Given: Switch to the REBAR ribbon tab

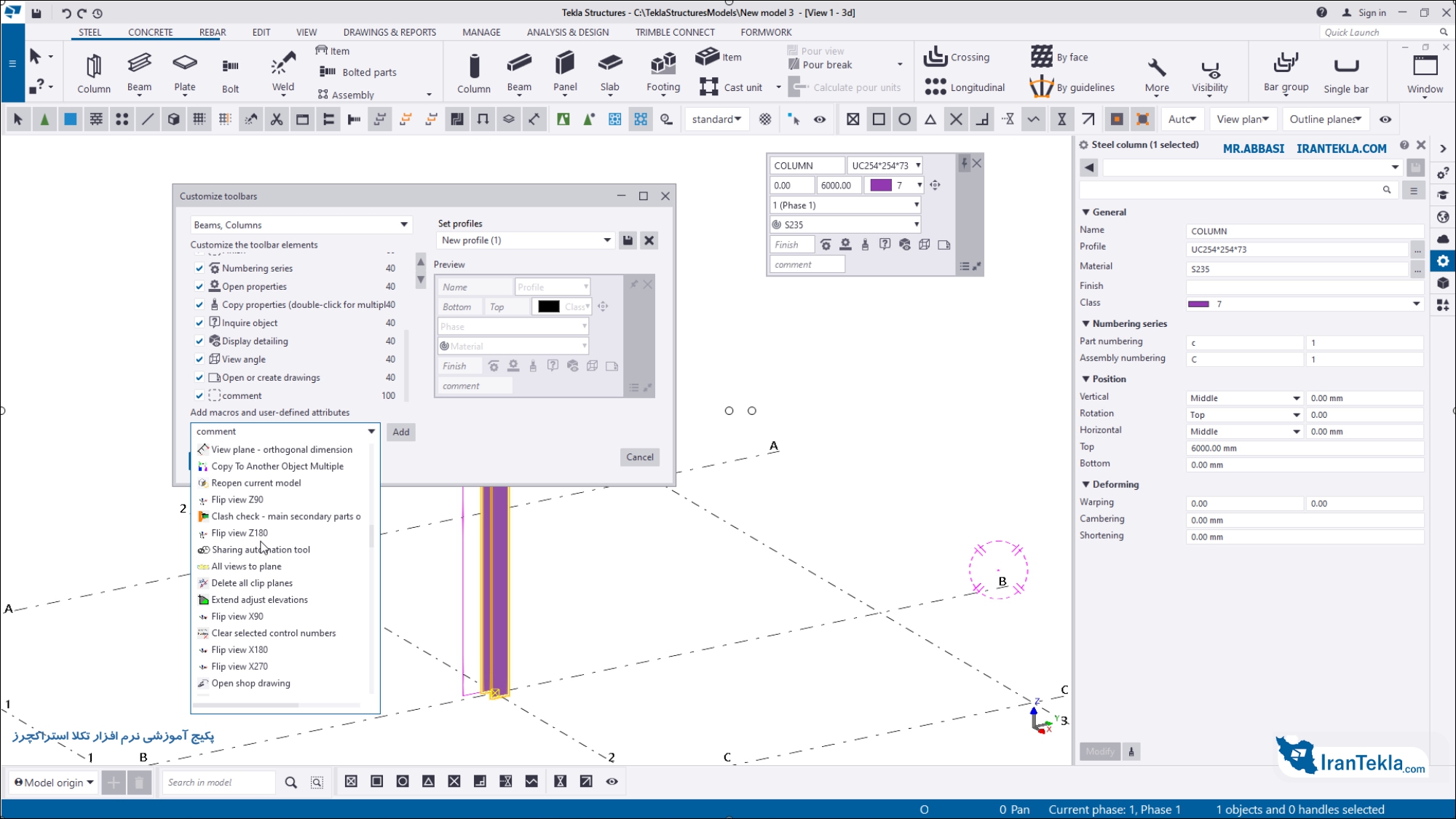Looking at the screenshot, I should 213,32.
